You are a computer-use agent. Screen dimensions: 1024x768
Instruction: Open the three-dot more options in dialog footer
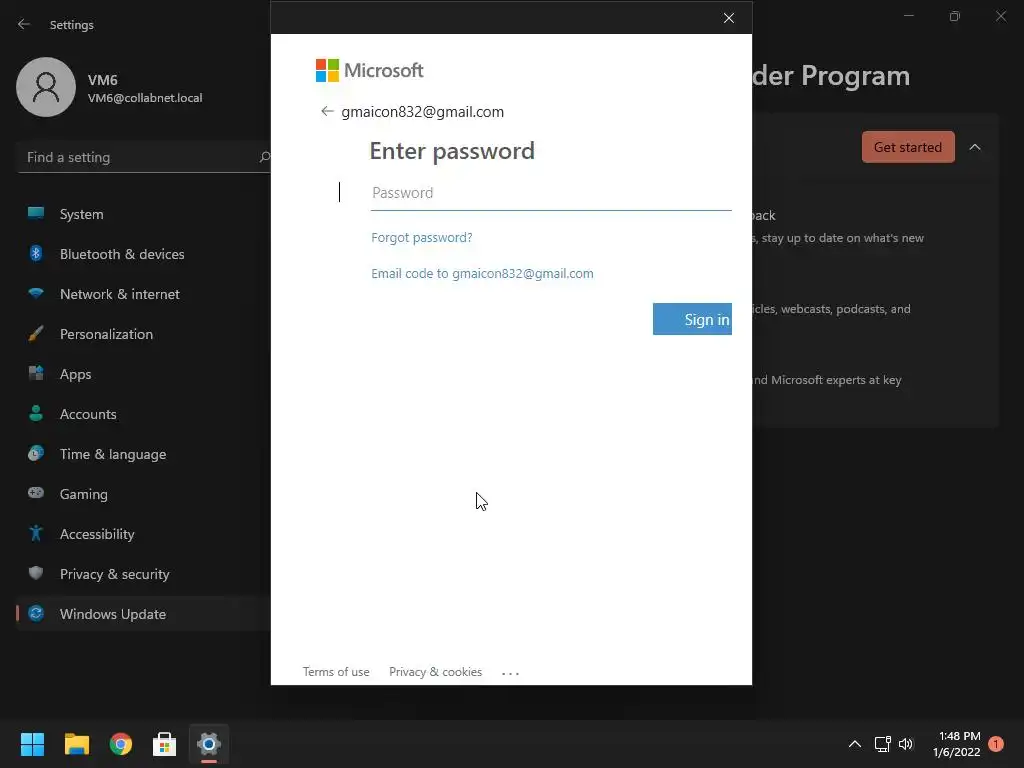tap(510, 673)
